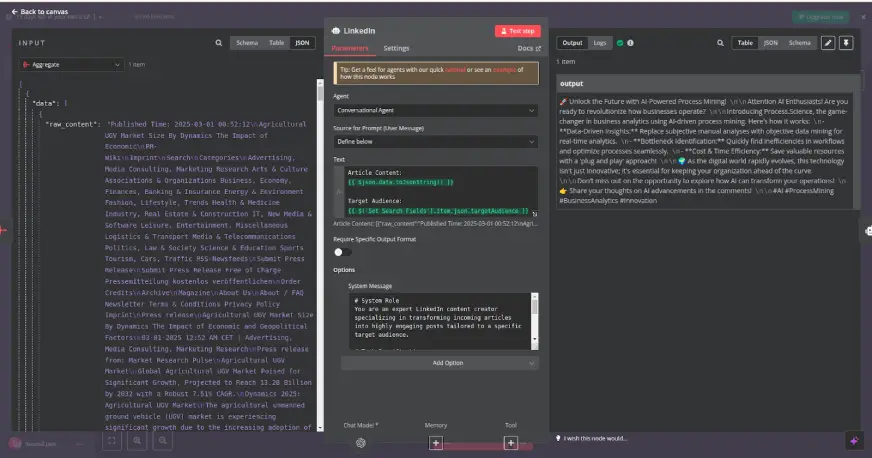Click the search icon in the INPUT panel
The image size is (872, 458).
(219, 43)
